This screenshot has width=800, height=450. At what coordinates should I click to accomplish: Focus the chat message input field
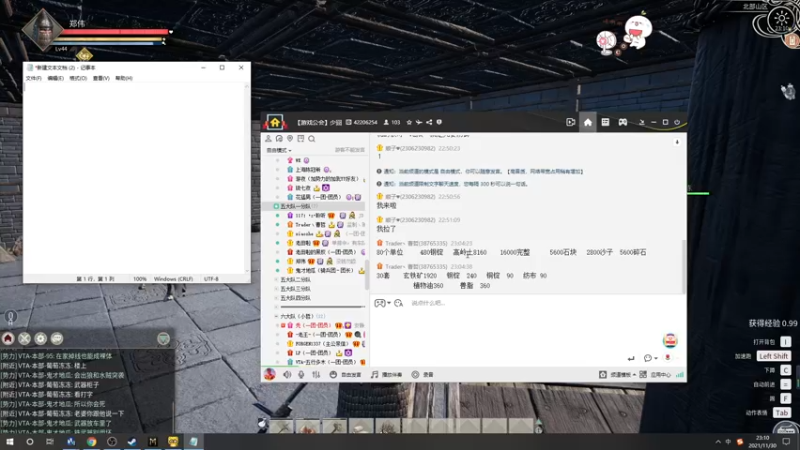tap(526, 321)
